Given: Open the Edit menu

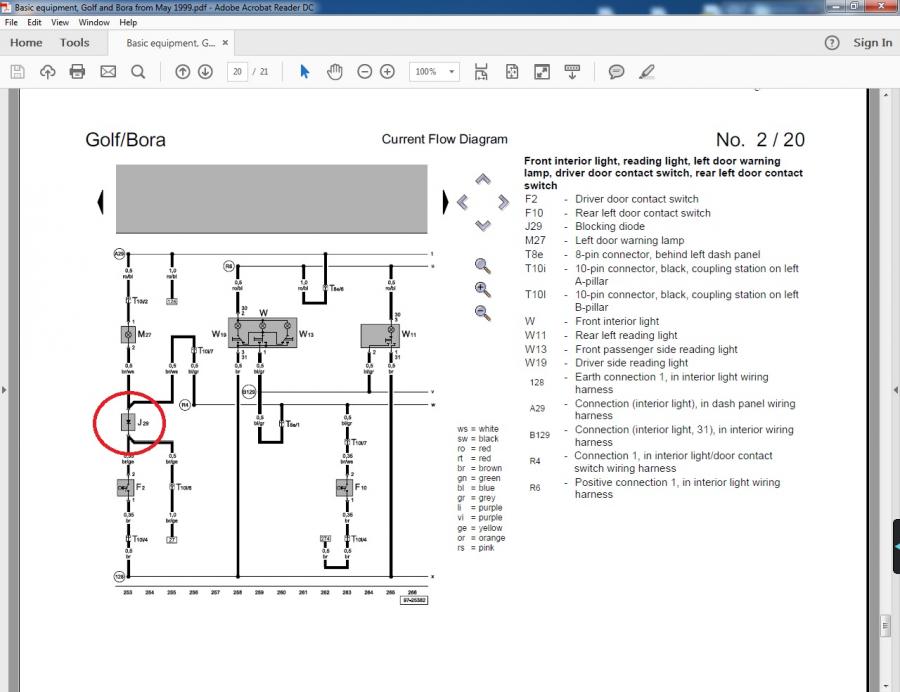Looking at the screenshot, I should pos(35,22).
